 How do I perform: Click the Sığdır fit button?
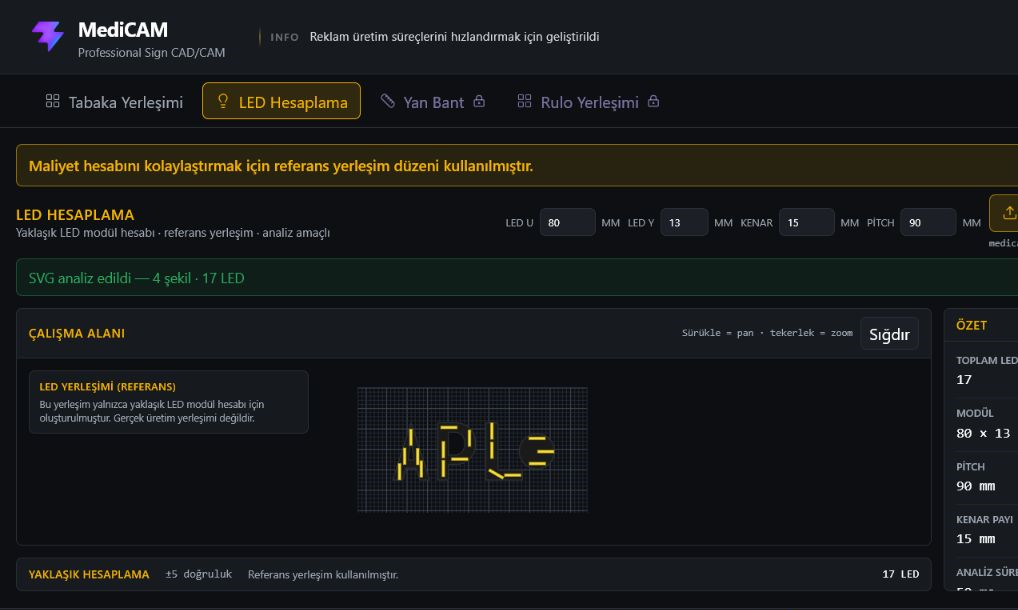(x=889, y=334)
